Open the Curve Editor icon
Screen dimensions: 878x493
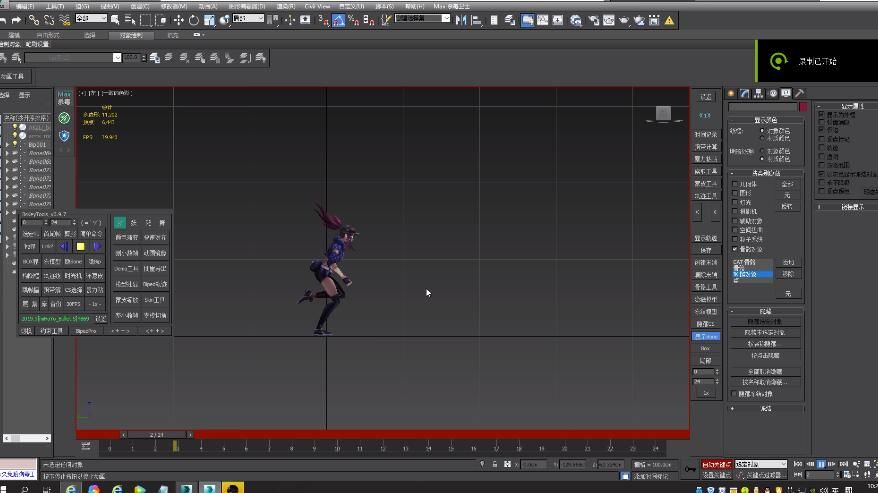tap(543, 20)
